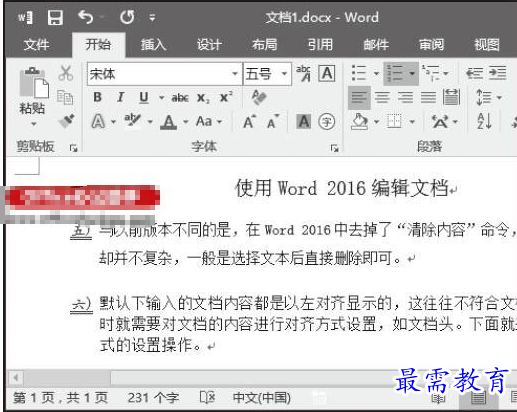The height and width of the screenshot is (412, 517).
Task: Switch to the 邮件 tab
Action: tap(376, 44)
